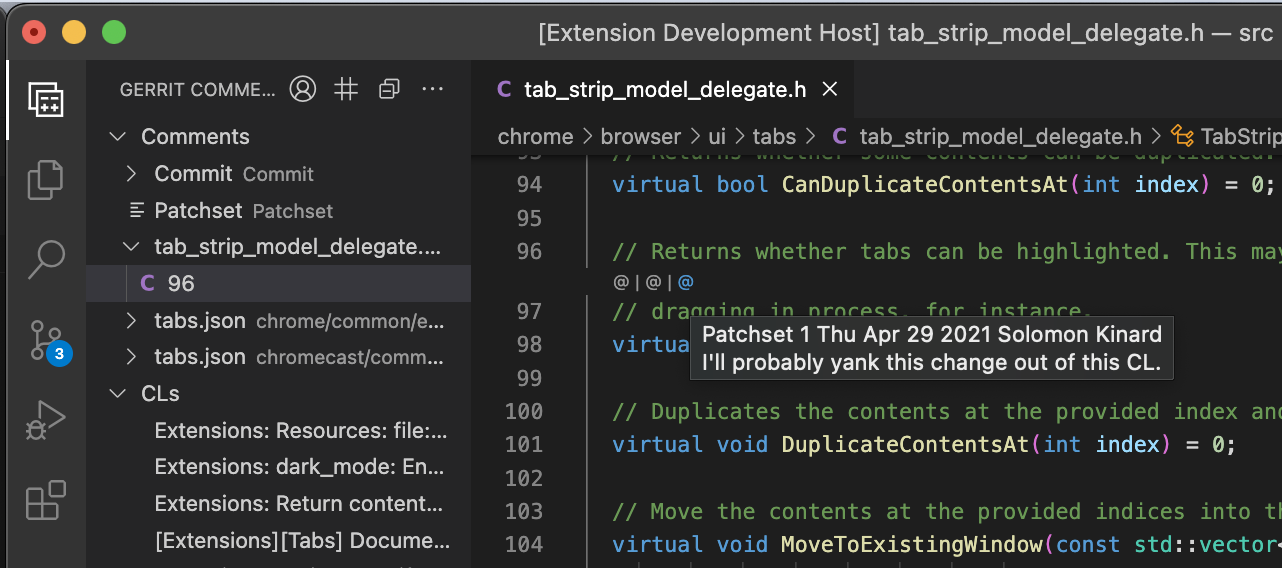
Task: Open the Run and Debug icon
Action: (45, 420)
